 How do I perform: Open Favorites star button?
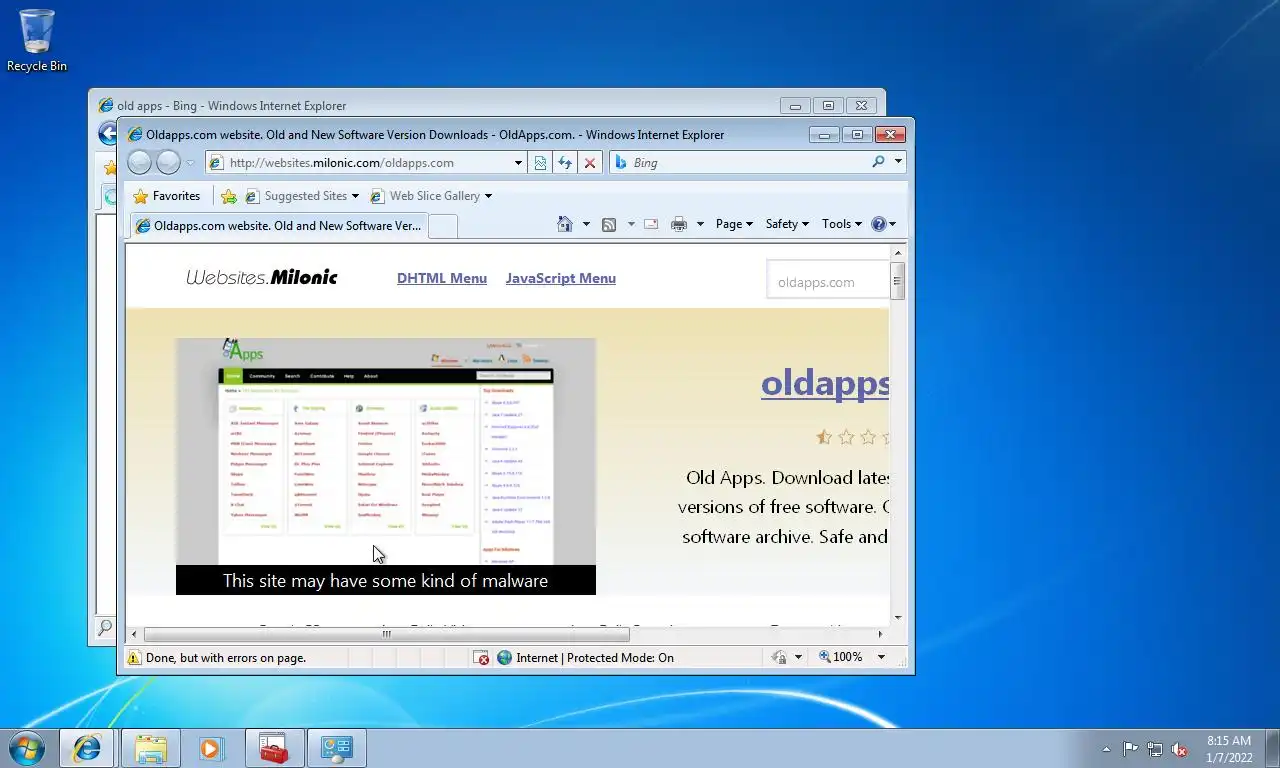(x=167, y=196)
